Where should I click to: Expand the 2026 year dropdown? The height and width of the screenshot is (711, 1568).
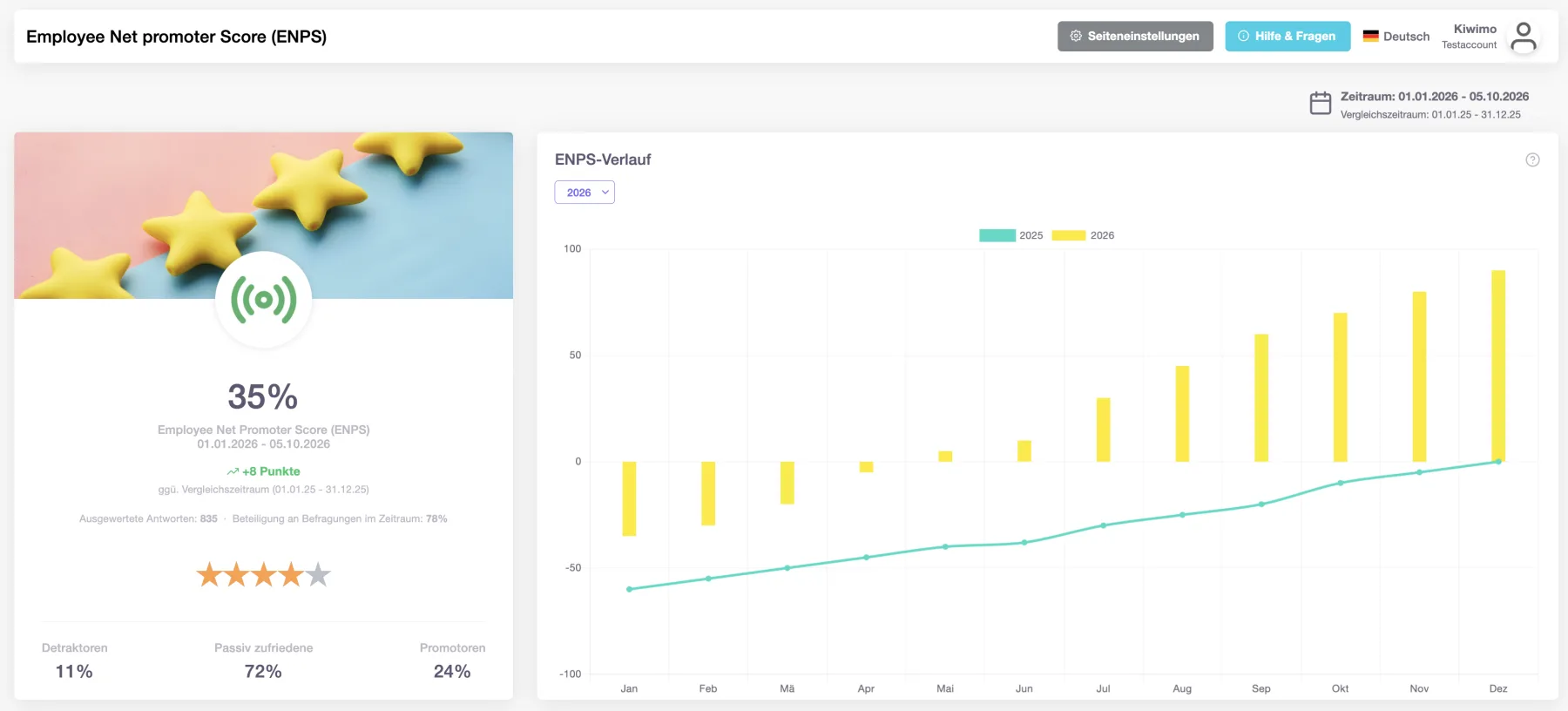coord(585,193)
